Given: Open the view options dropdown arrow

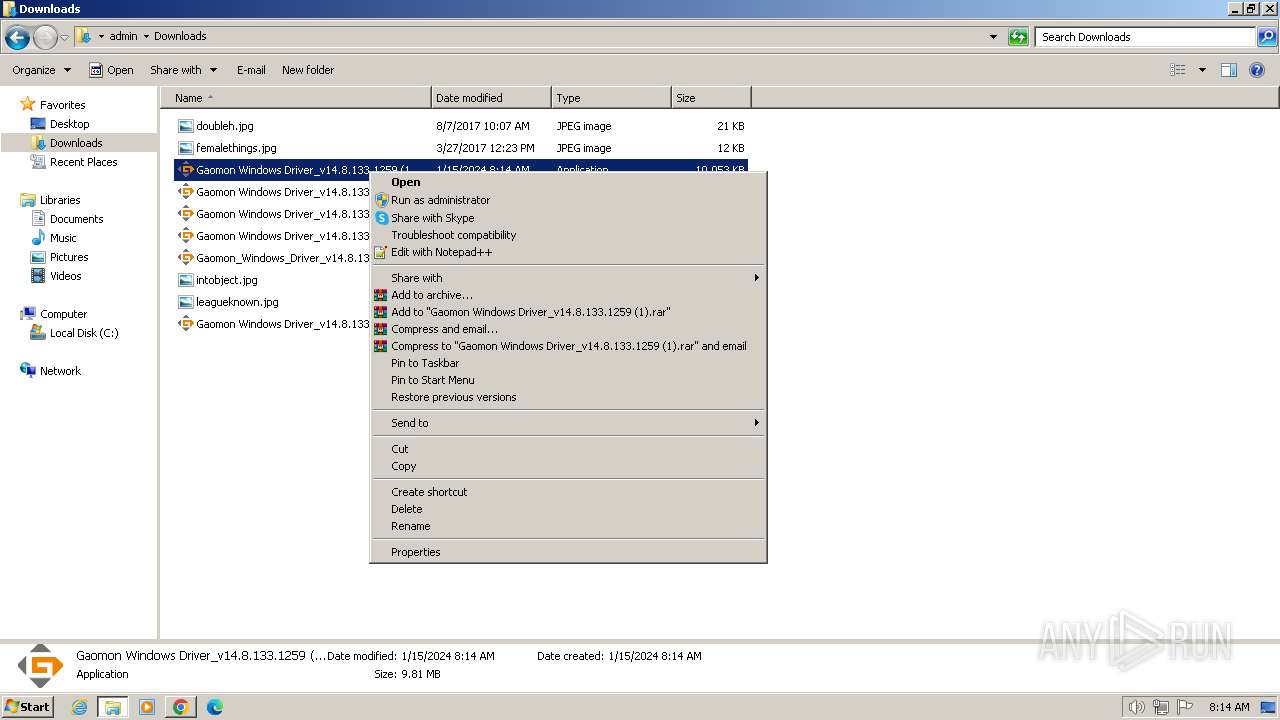Looking at the screenshot, I should [1202, 70].
